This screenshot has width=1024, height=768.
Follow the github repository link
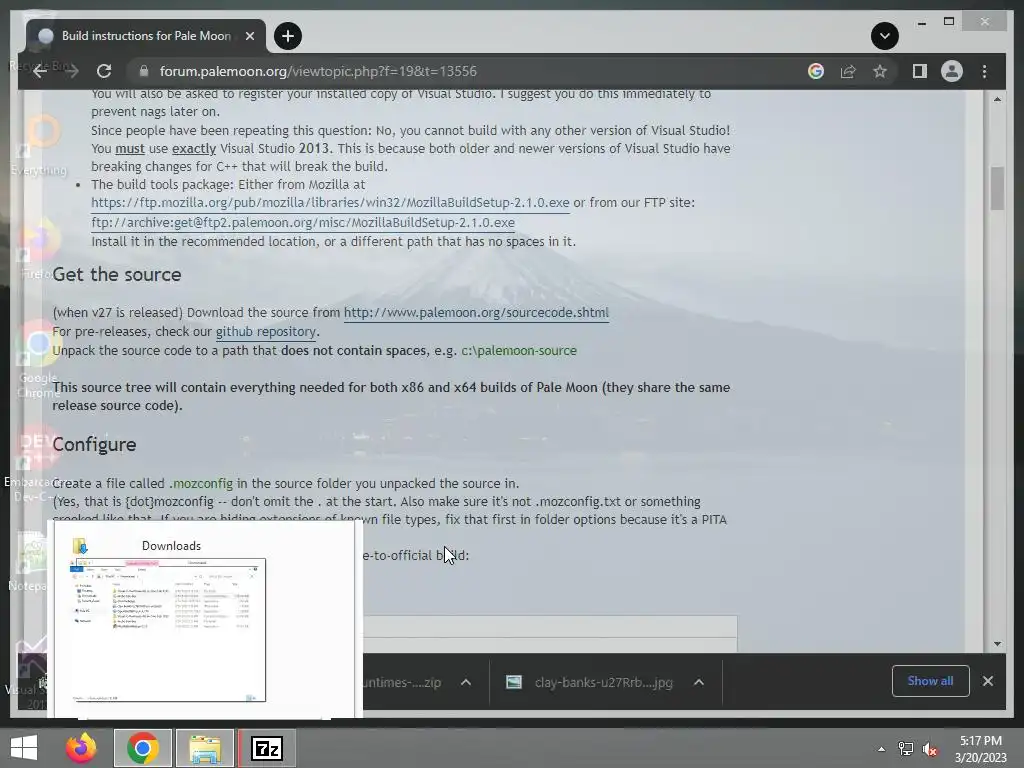(x=266, y=331)
